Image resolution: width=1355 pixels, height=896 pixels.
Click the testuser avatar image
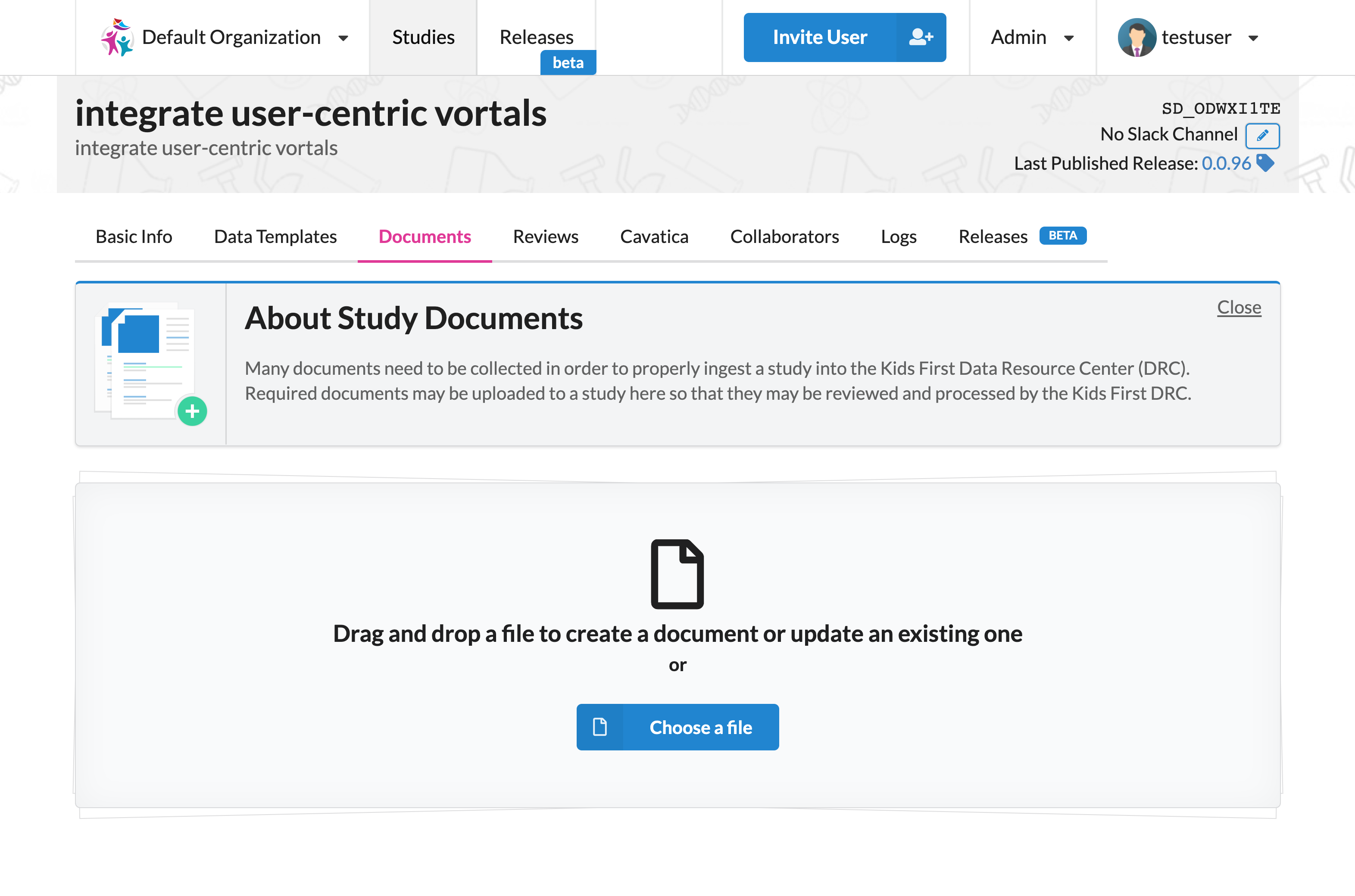pyautogui.click(x=1136, y=38)
